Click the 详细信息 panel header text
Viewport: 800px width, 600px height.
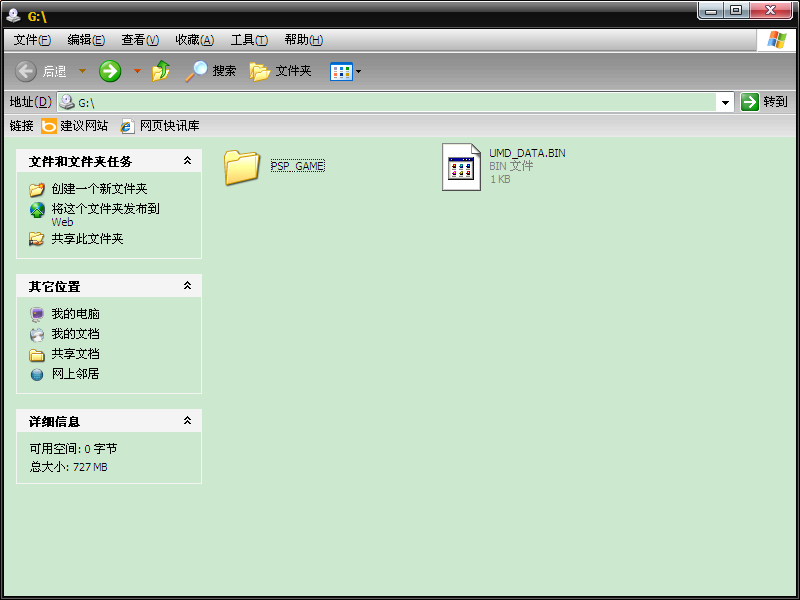pos(55,421)
